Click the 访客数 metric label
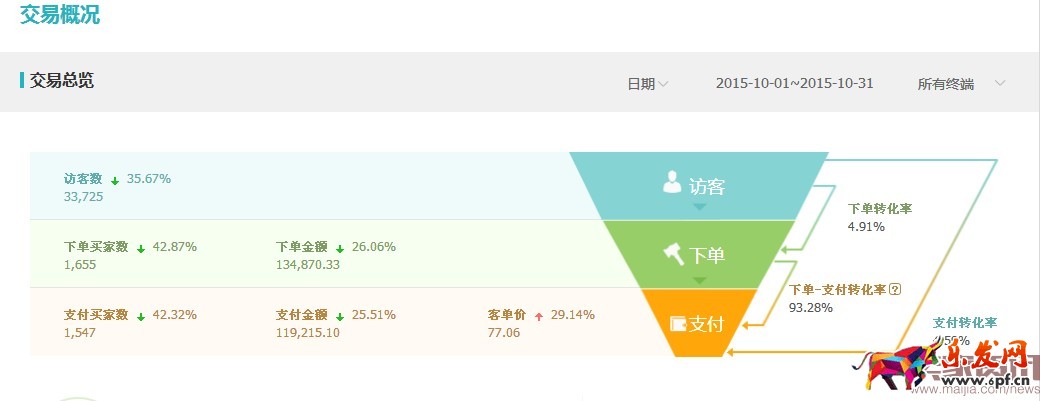 coord(83,179)
